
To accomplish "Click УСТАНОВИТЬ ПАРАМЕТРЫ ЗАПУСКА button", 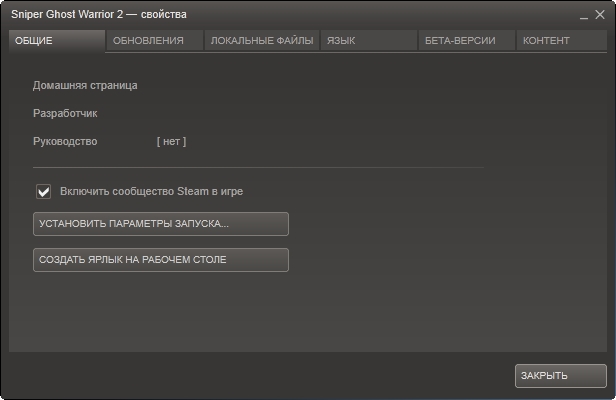I will tap(161, 224).
